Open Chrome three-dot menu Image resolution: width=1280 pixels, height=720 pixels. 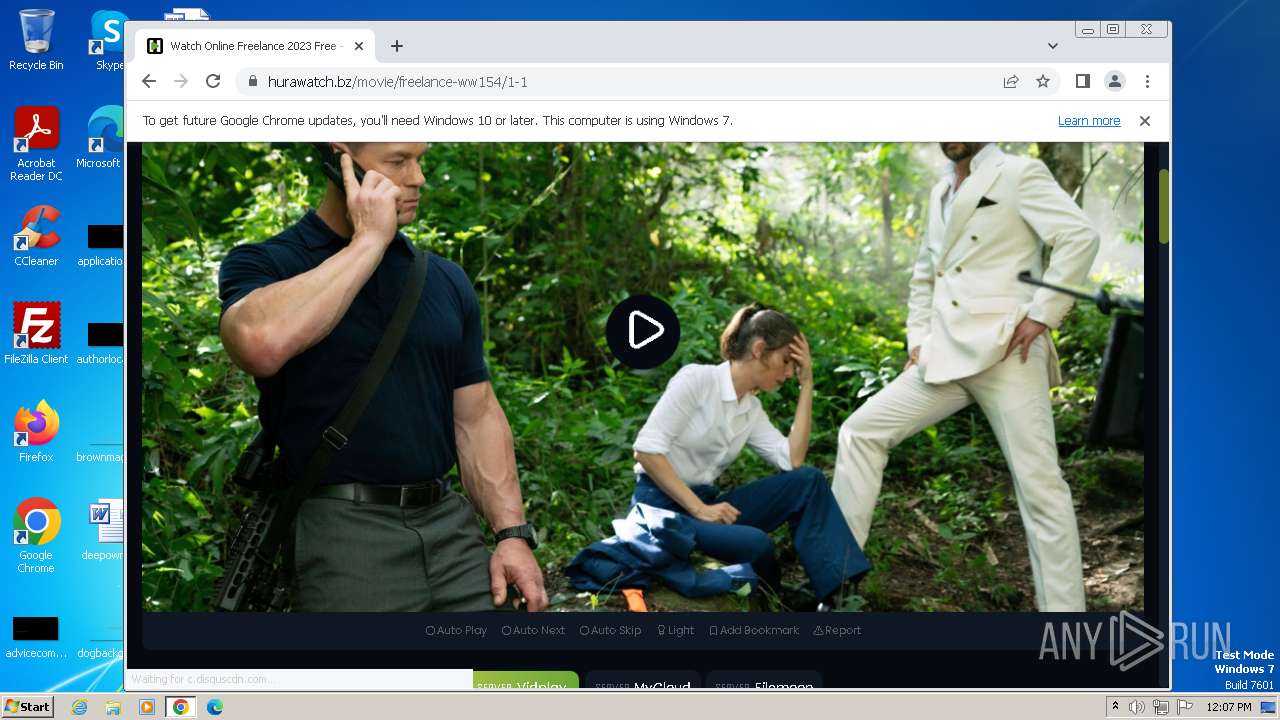coord(1147,82)
